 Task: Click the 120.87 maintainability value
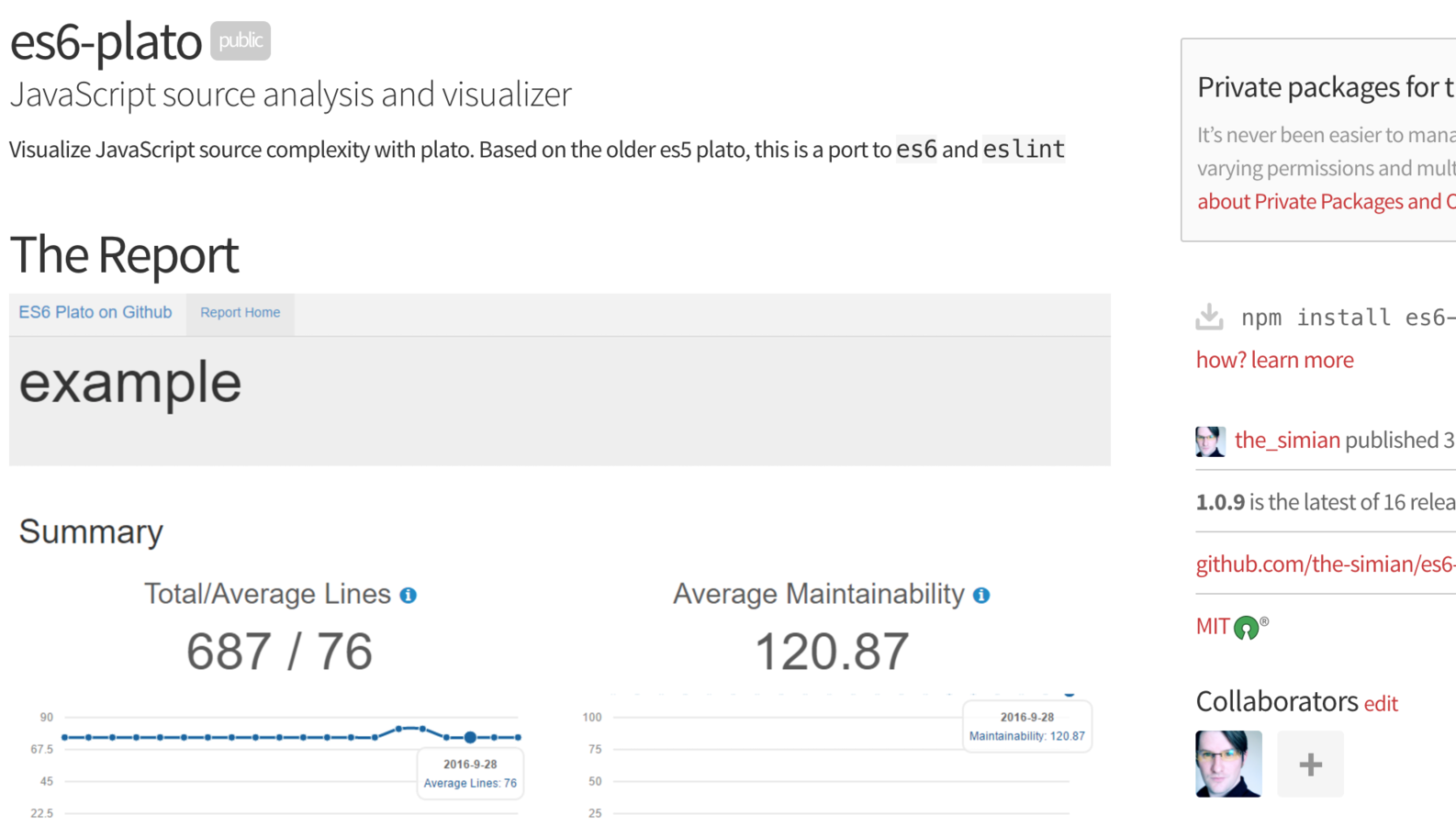pyautogui.click(x=832, y=652)
